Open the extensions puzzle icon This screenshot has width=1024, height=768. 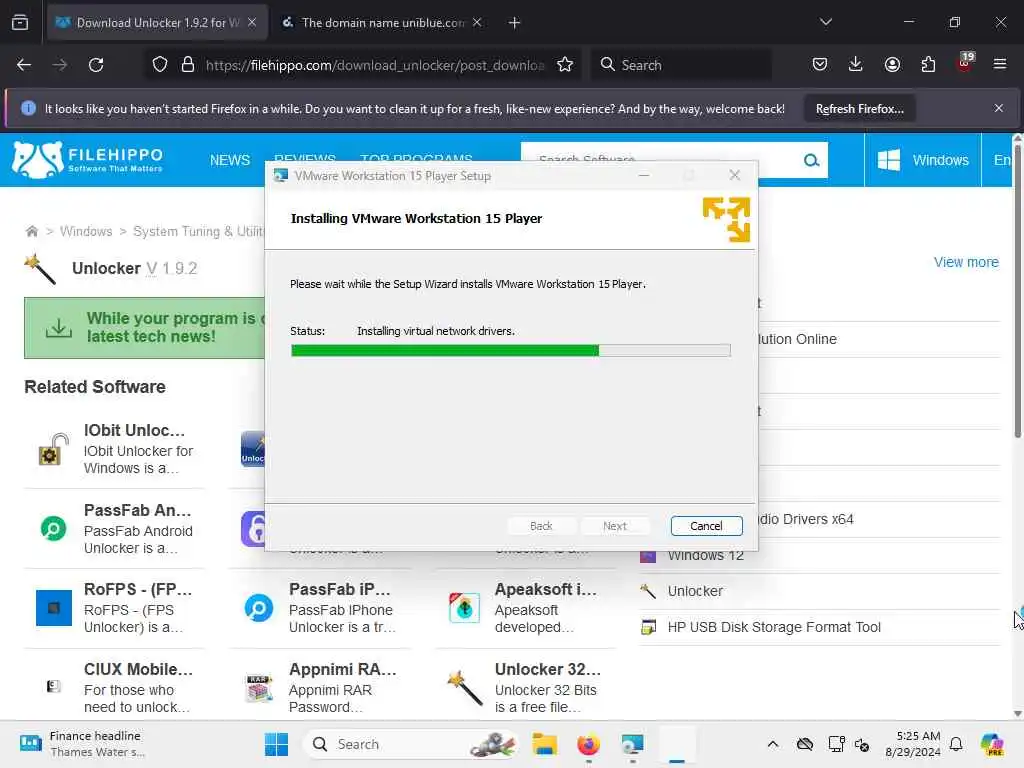coord(928,65)
